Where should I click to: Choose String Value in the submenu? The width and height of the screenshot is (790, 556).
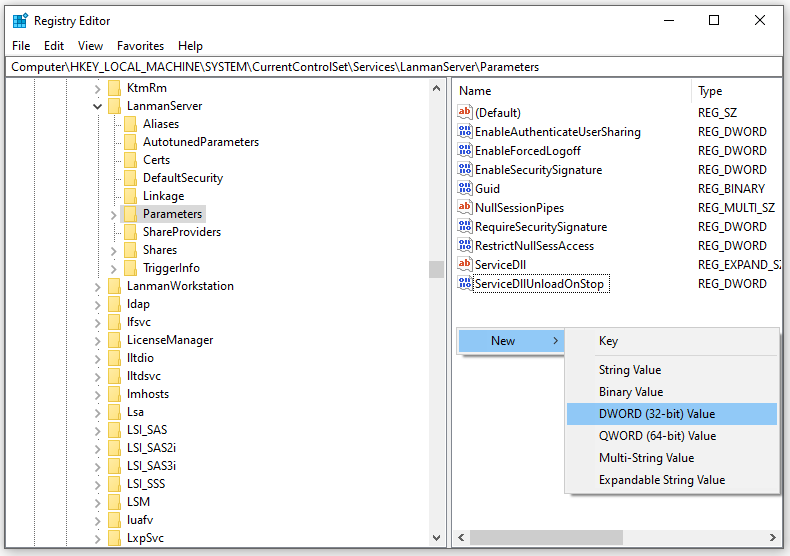point(672,370)
